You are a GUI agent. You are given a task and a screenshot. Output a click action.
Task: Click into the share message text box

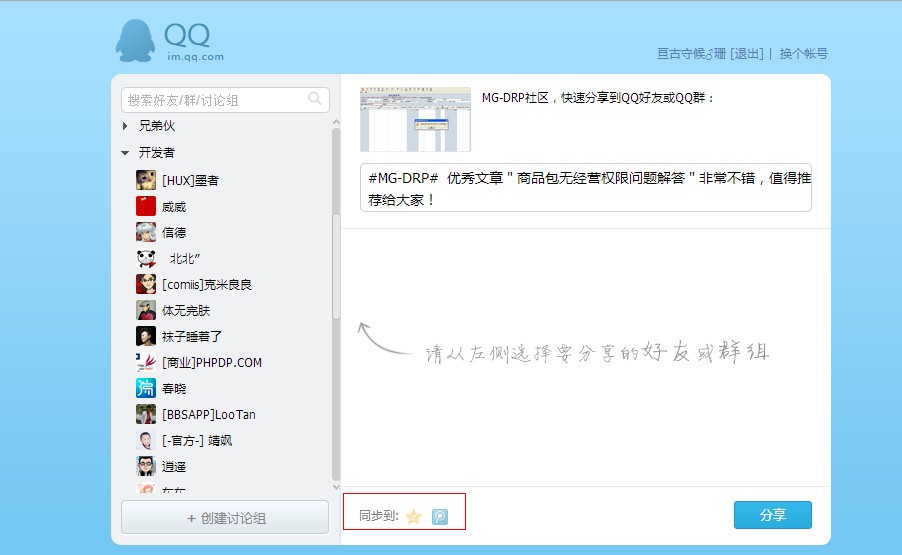coord(586,187)
